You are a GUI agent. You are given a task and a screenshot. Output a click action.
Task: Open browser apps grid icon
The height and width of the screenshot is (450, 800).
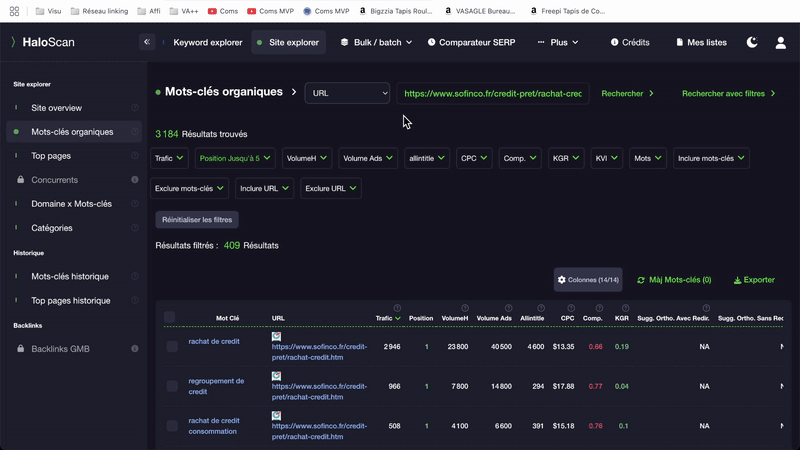[14, 11]
